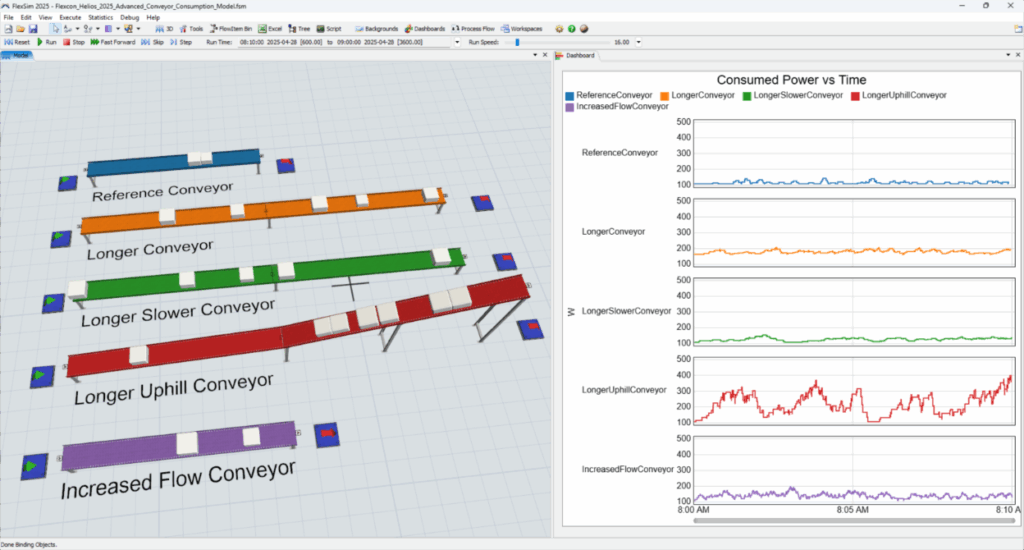Click the Reset simulation button
Viewport: 1024px width, 550px height.
[x=17, y=43]
